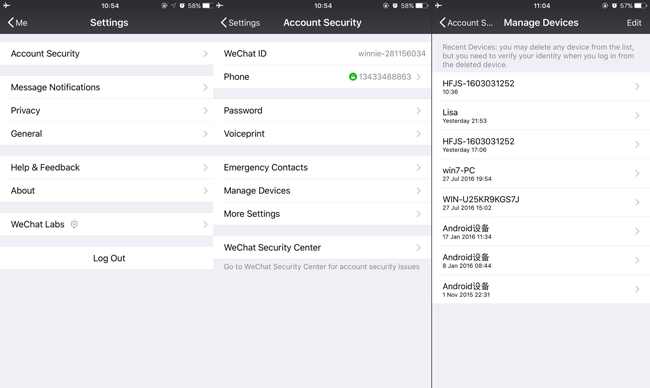
Task: Click chevron on Account Security row
Action: click(206, 54)
